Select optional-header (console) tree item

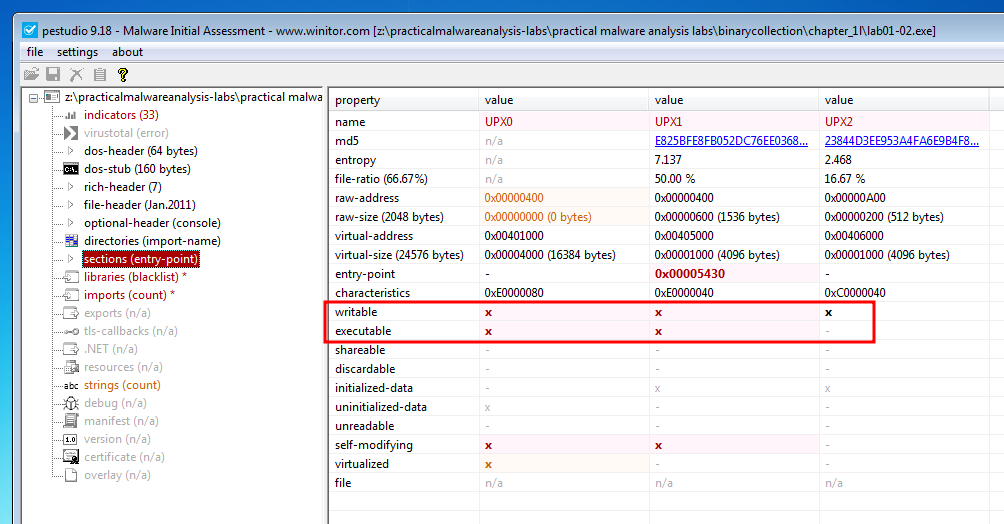[x=152, y=223]
